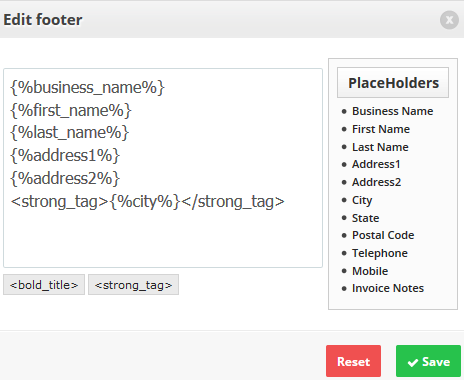Insert the Last Name placeholder
The height and width of the screenshot is (380, 464).
(380, 147)
